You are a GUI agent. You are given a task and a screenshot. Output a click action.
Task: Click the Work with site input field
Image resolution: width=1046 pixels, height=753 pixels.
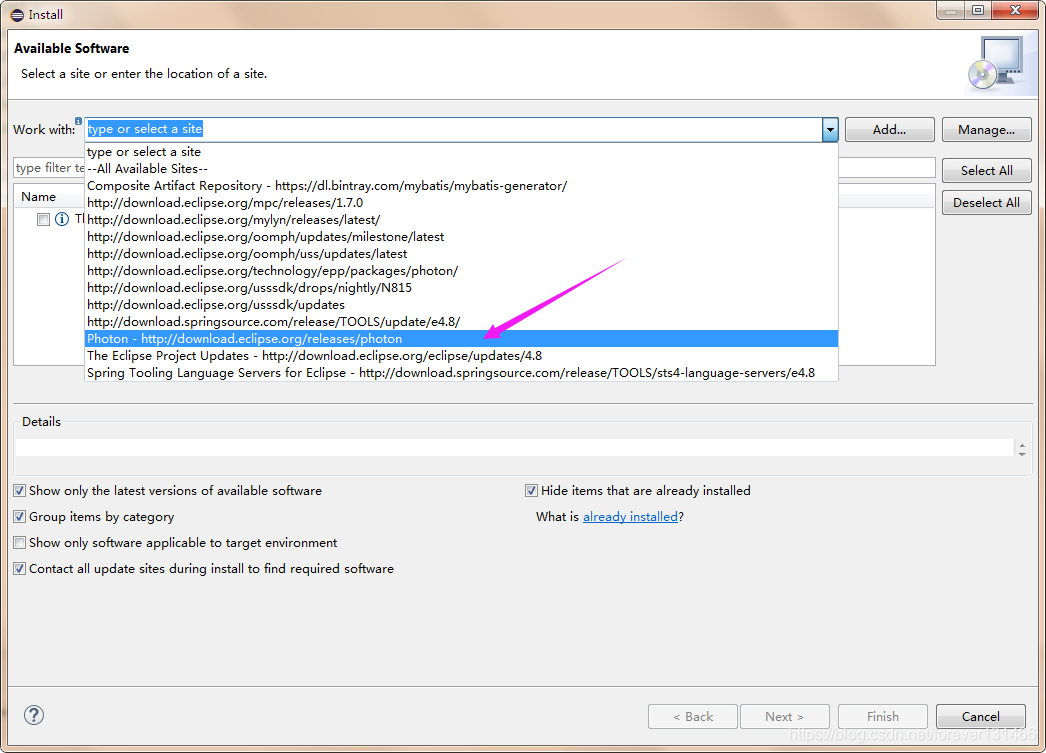tap(454, 129)
